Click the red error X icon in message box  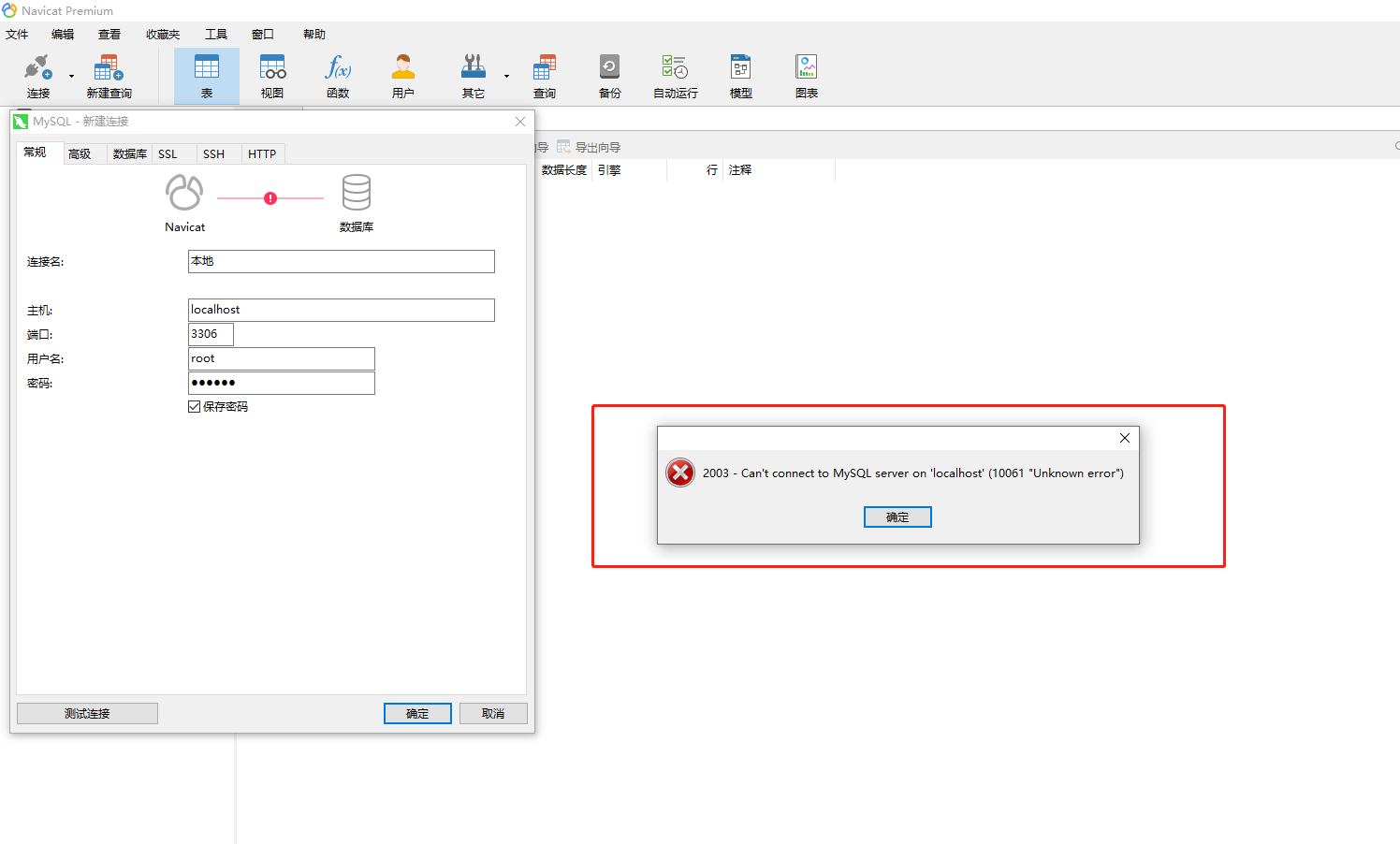tap(680, 473)
